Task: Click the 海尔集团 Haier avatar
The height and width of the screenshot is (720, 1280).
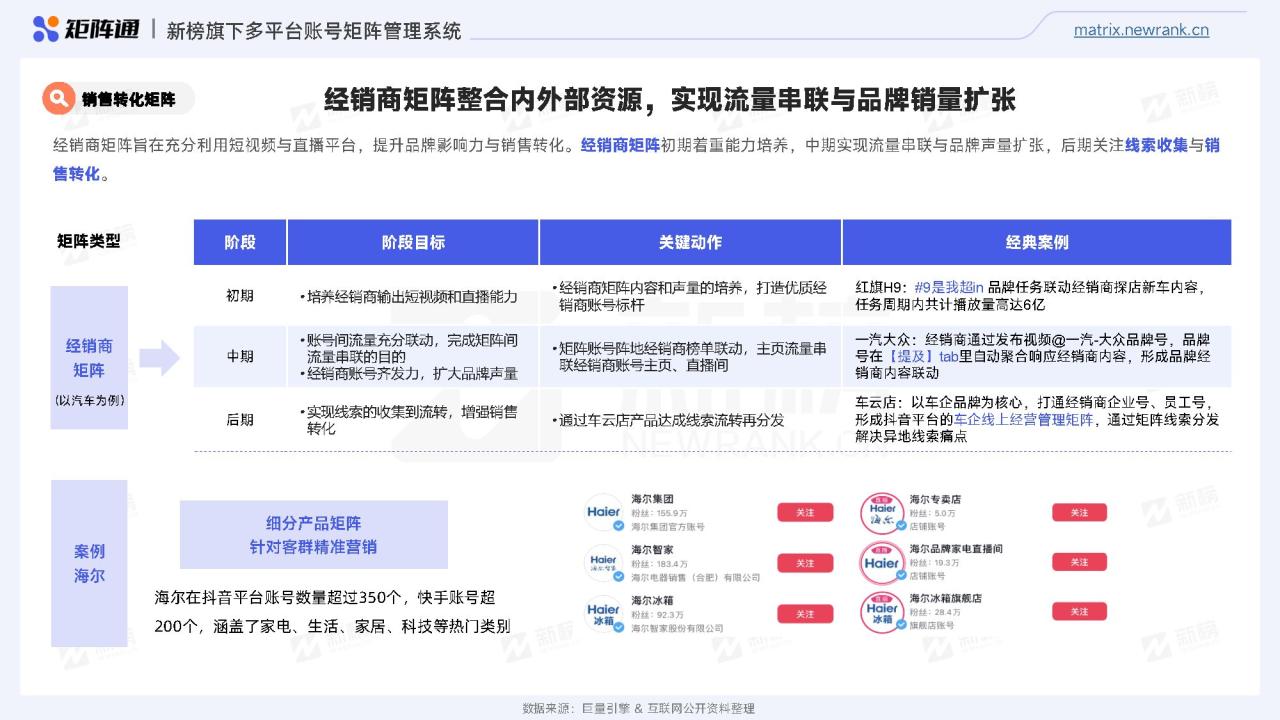Action: (604, 512)
